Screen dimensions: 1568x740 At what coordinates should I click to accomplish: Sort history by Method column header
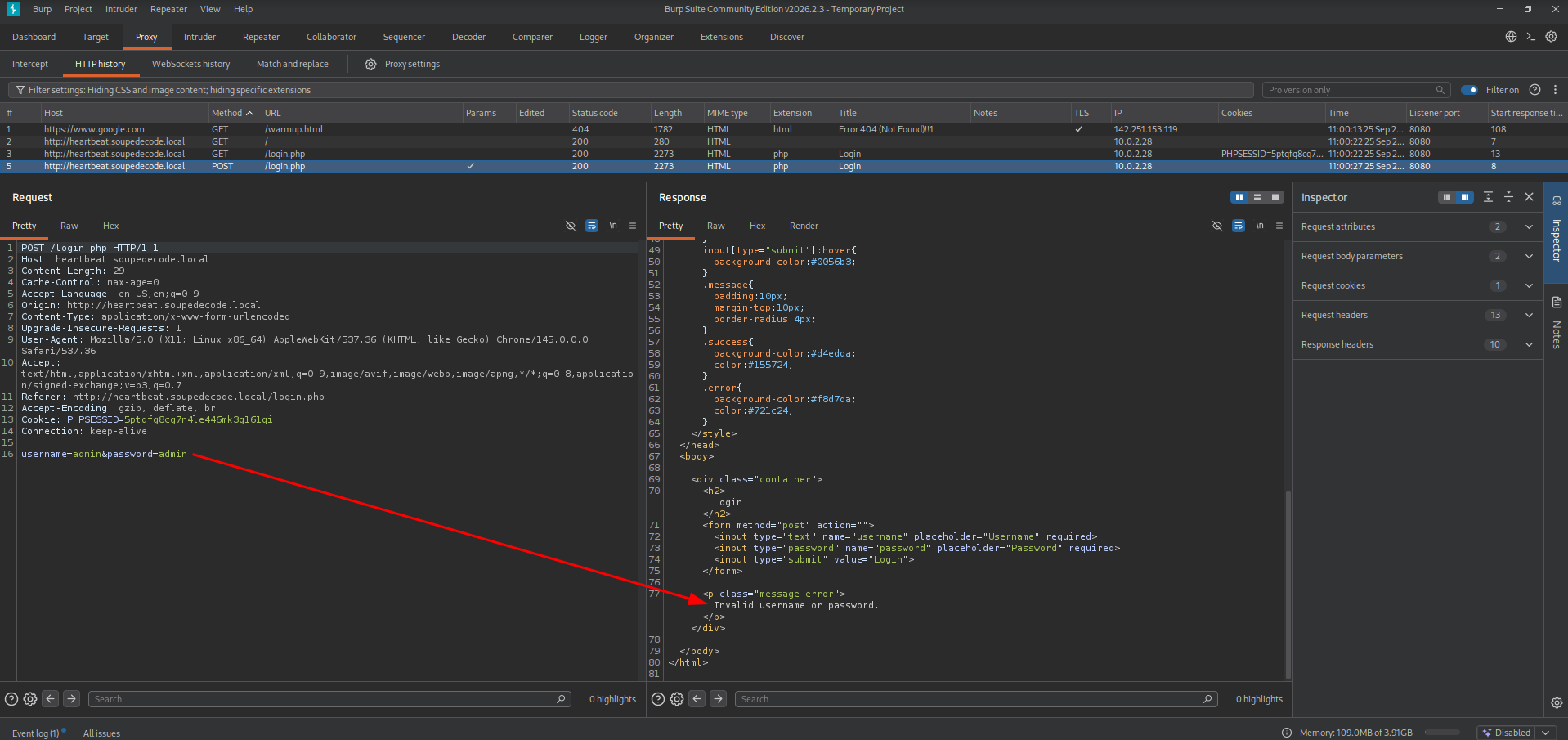pyautogui.click(x=233, y=113)
